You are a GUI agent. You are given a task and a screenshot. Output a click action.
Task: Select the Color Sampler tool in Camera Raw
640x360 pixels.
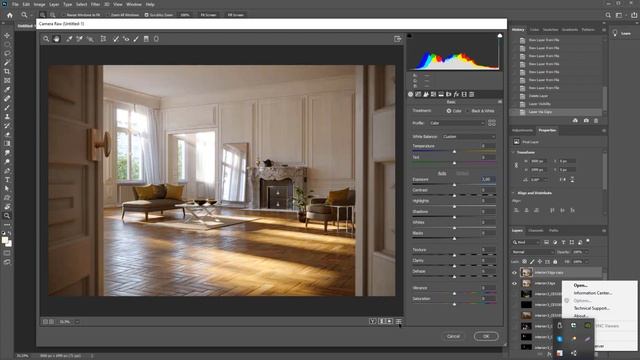click(80, 39)
